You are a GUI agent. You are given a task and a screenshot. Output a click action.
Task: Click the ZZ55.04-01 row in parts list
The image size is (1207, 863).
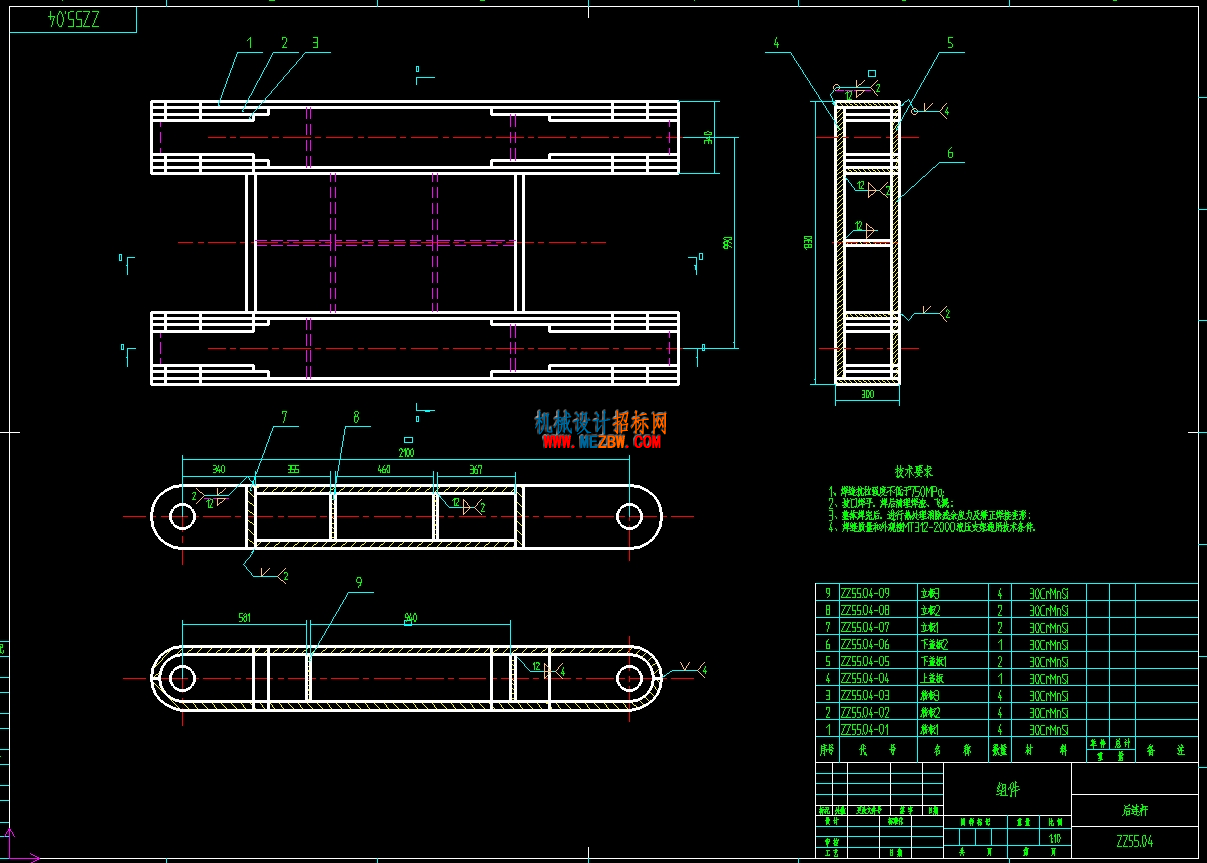[x=1006, y=730]
